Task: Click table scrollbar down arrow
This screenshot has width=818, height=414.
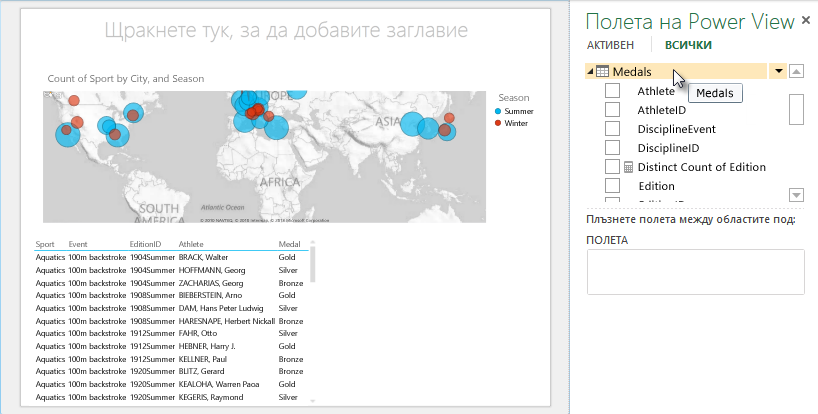Action: [312, 401]
